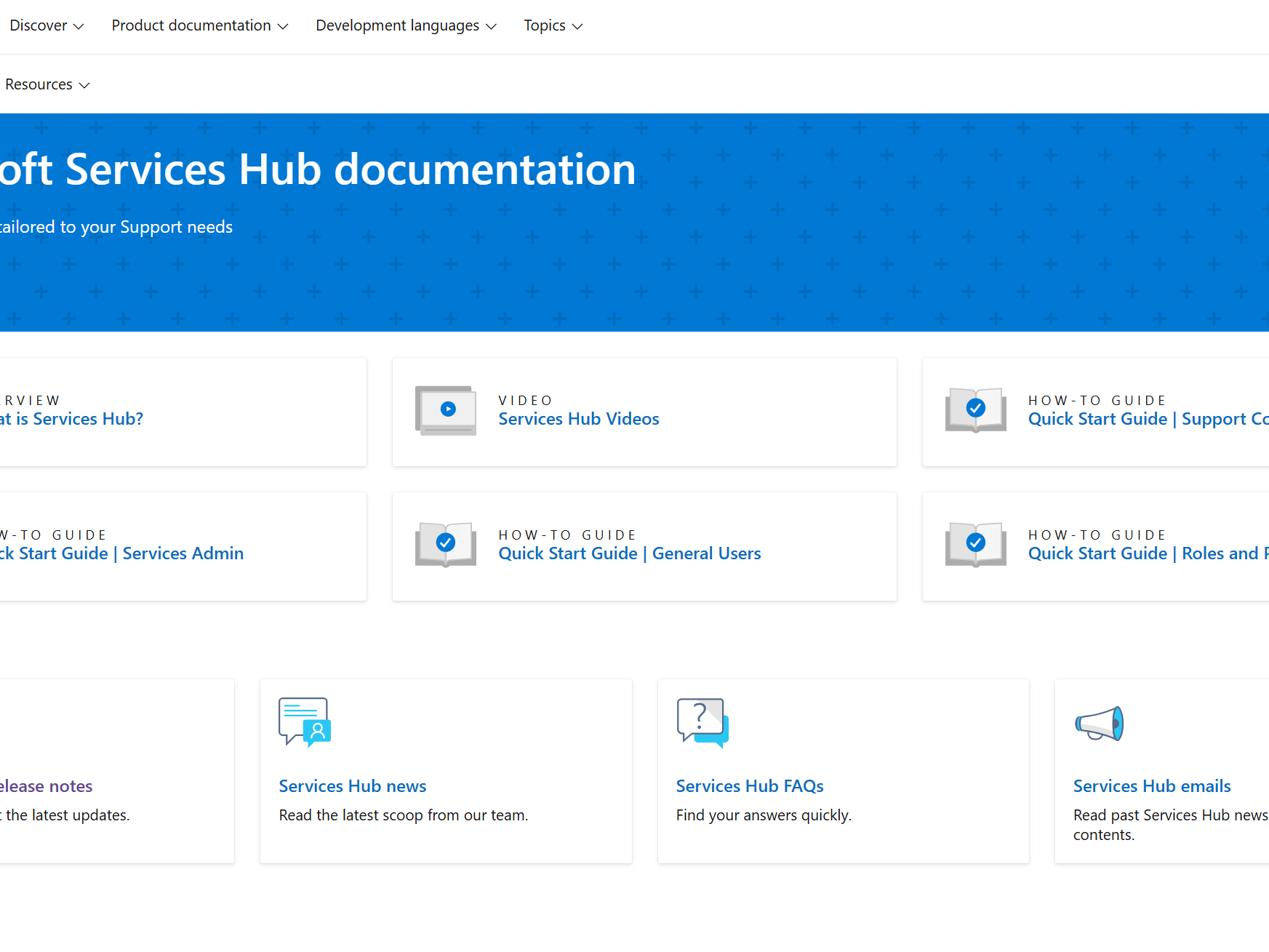Image resolution: width=1269 pixels, height=952 pixels.
Task: Open the release notes link
Action: (x=47, y=786)
